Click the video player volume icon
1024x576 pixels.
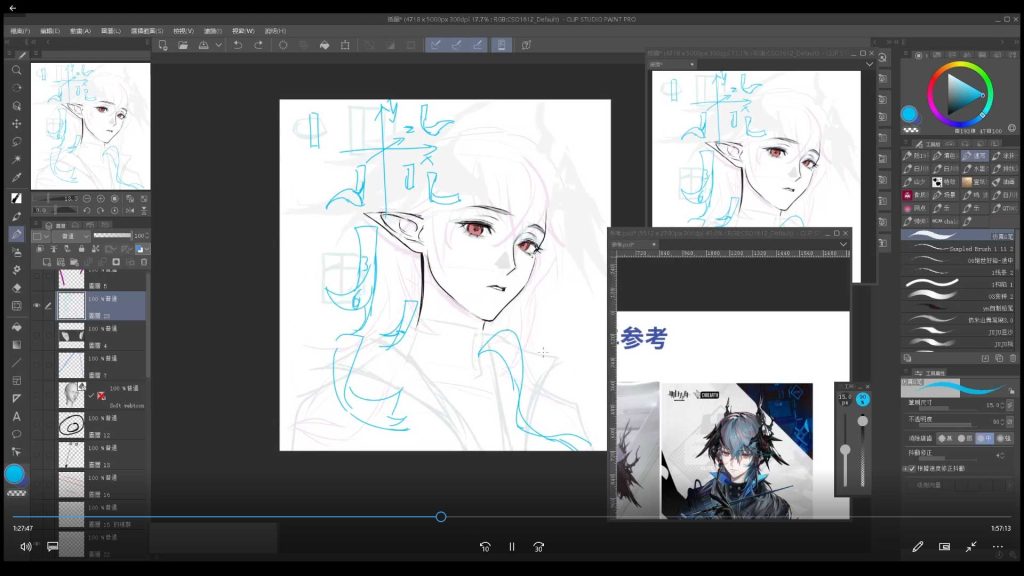(25, 547)
